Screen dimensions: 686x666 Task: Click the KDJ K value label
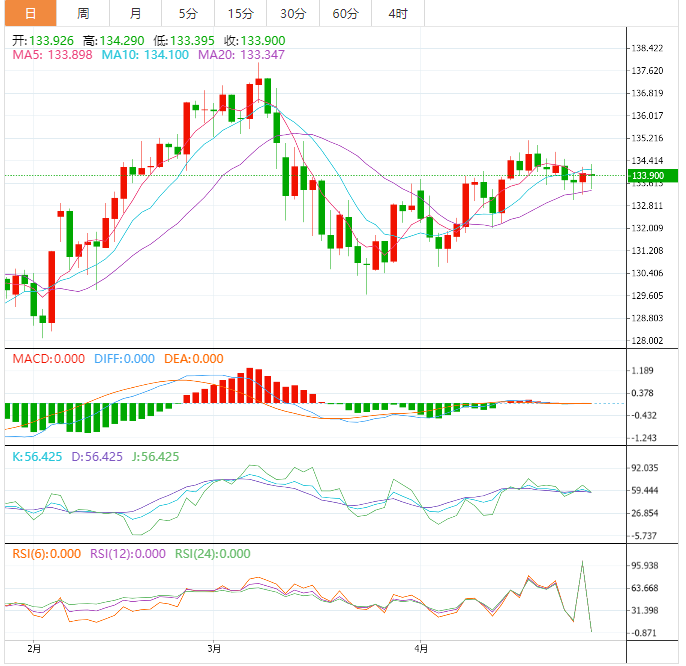tap(38, 457)
